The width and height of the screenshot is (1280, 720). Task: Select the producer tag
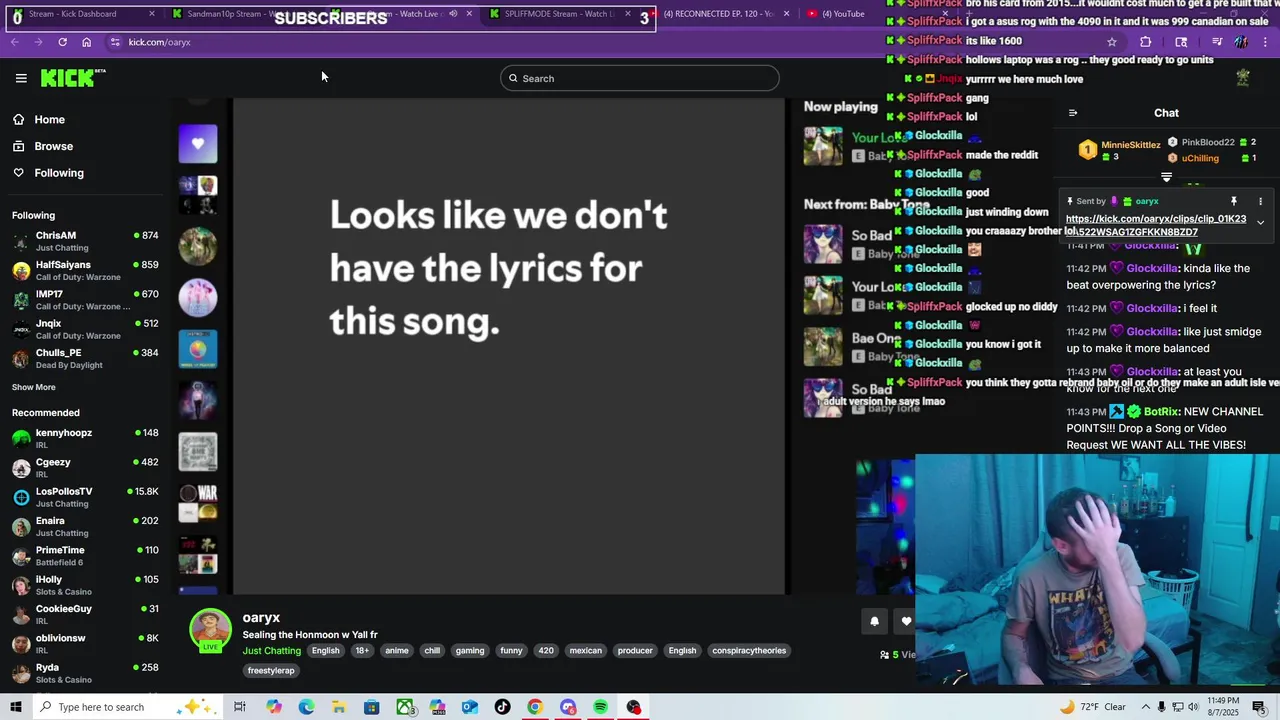[635, 651]
